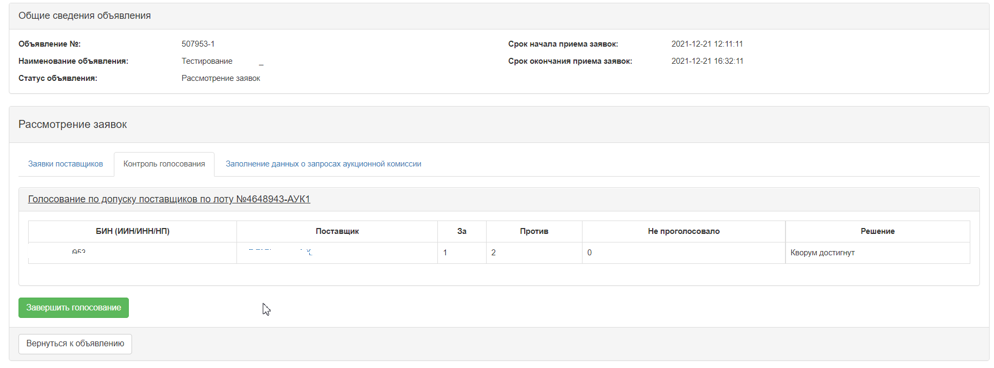Click the Поставщик column header
The width and height of the screenshot is (994, 368).
pos(337,232)
